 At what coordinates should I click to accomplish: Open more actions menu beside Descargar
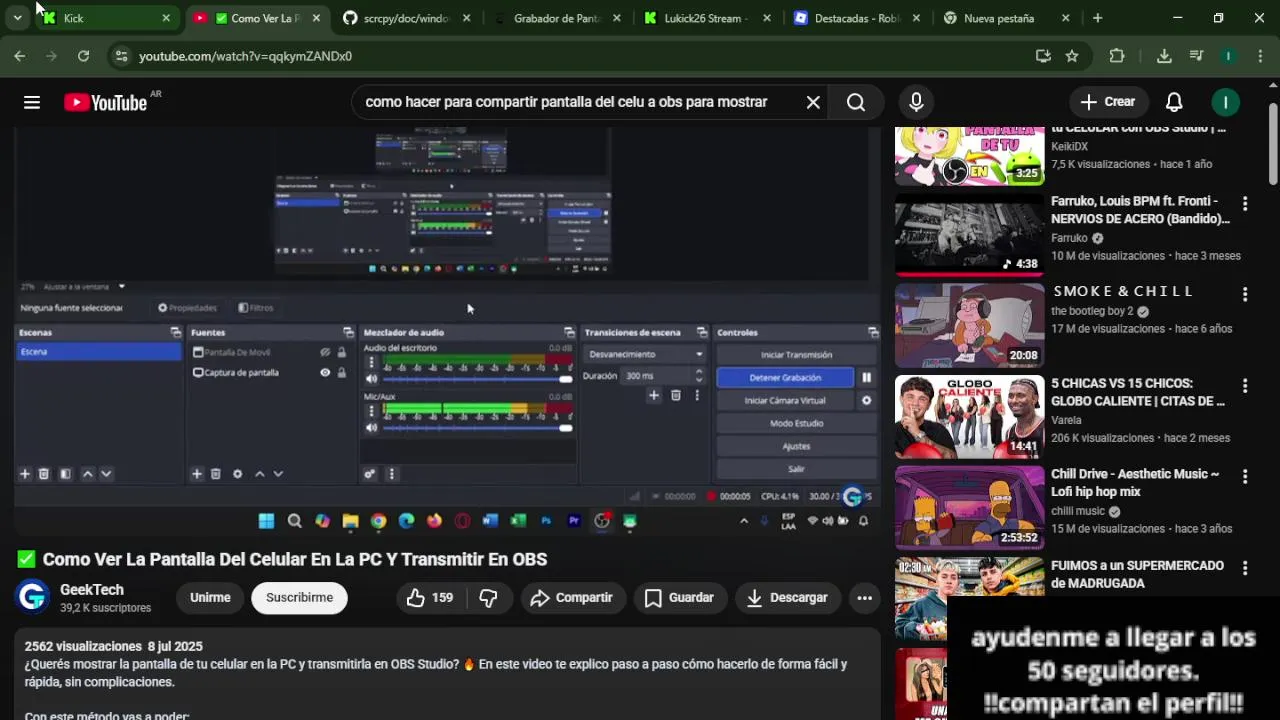(865, 598)
